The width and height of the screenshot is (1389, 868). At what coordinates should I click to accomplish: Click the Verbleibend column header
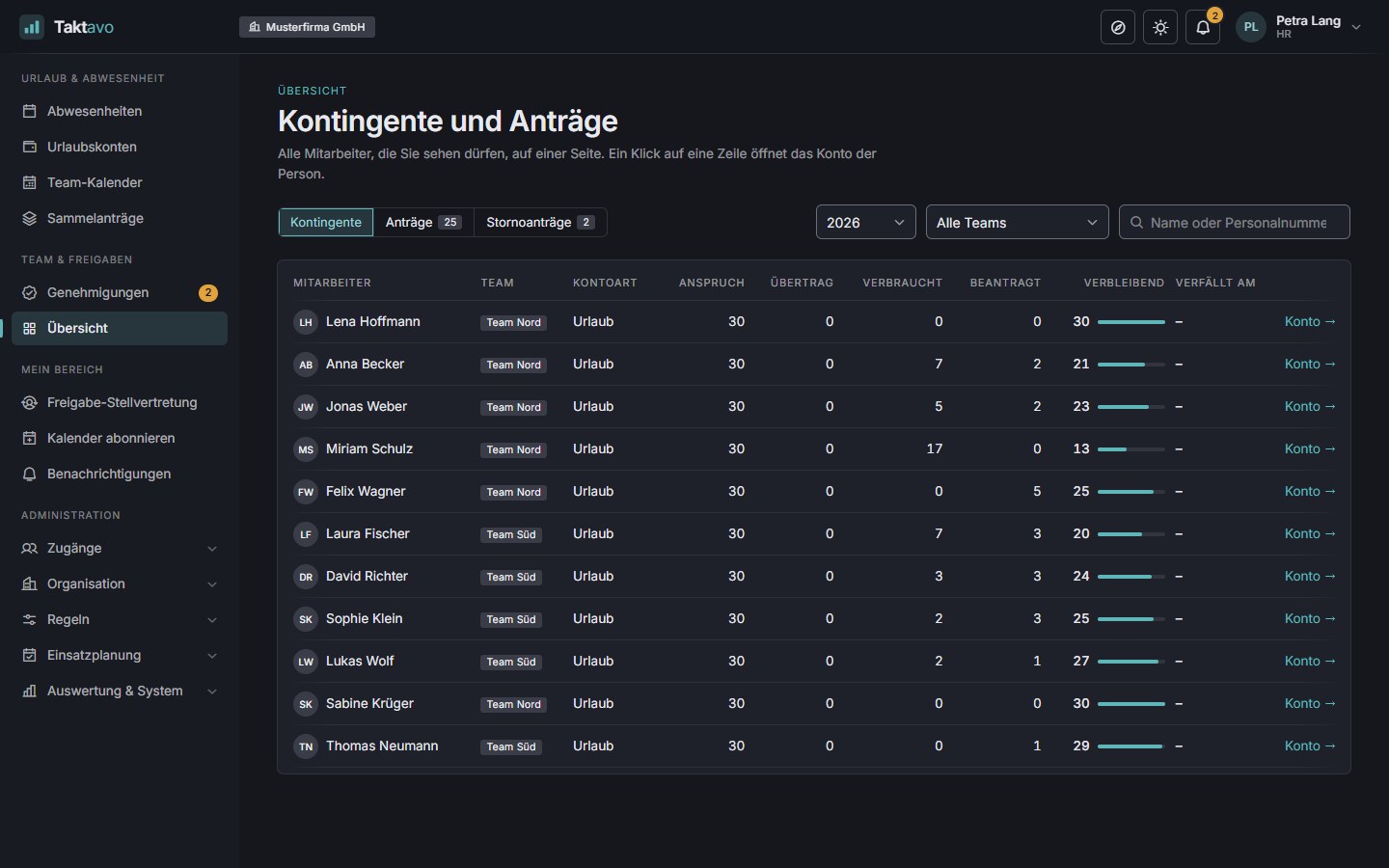(x=1124, y=283)
